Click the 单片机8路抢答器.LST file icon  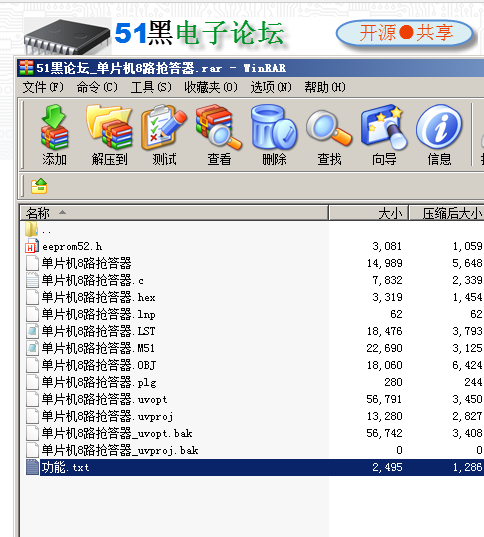(32, 331)
